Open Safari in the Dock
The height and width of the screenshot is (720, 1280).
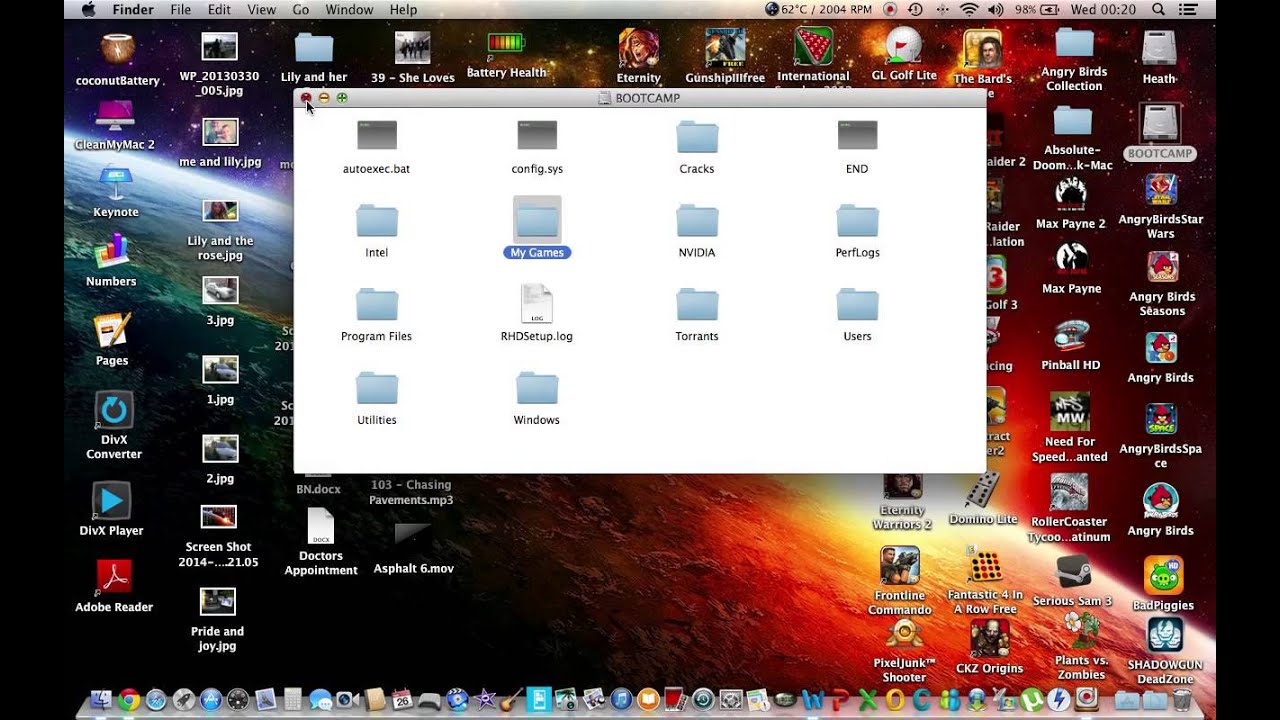click(156, 700)
